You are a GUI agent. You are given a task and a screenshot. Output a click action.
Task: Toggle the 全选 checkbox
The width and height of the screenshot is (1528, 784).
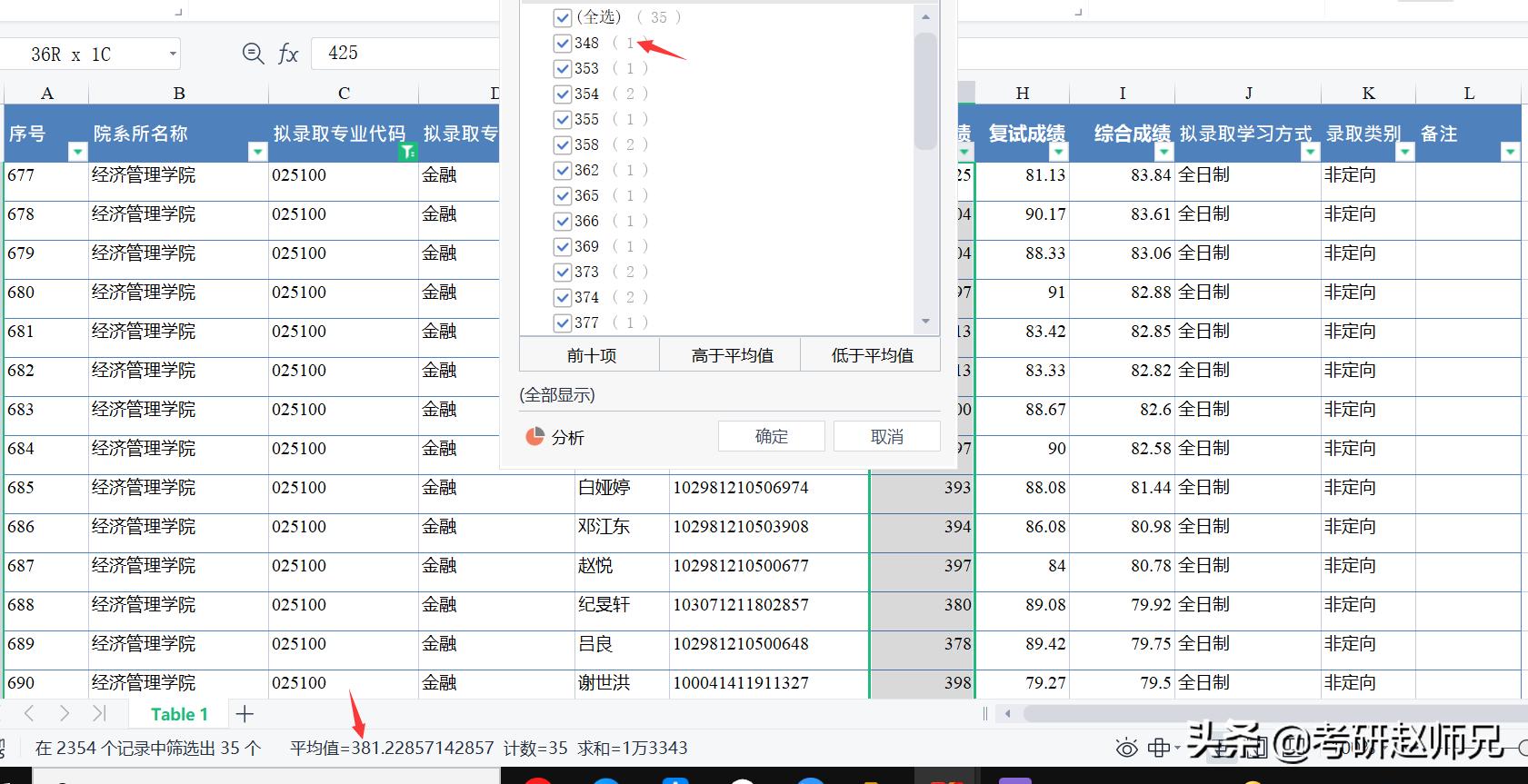tap(563, 17)
